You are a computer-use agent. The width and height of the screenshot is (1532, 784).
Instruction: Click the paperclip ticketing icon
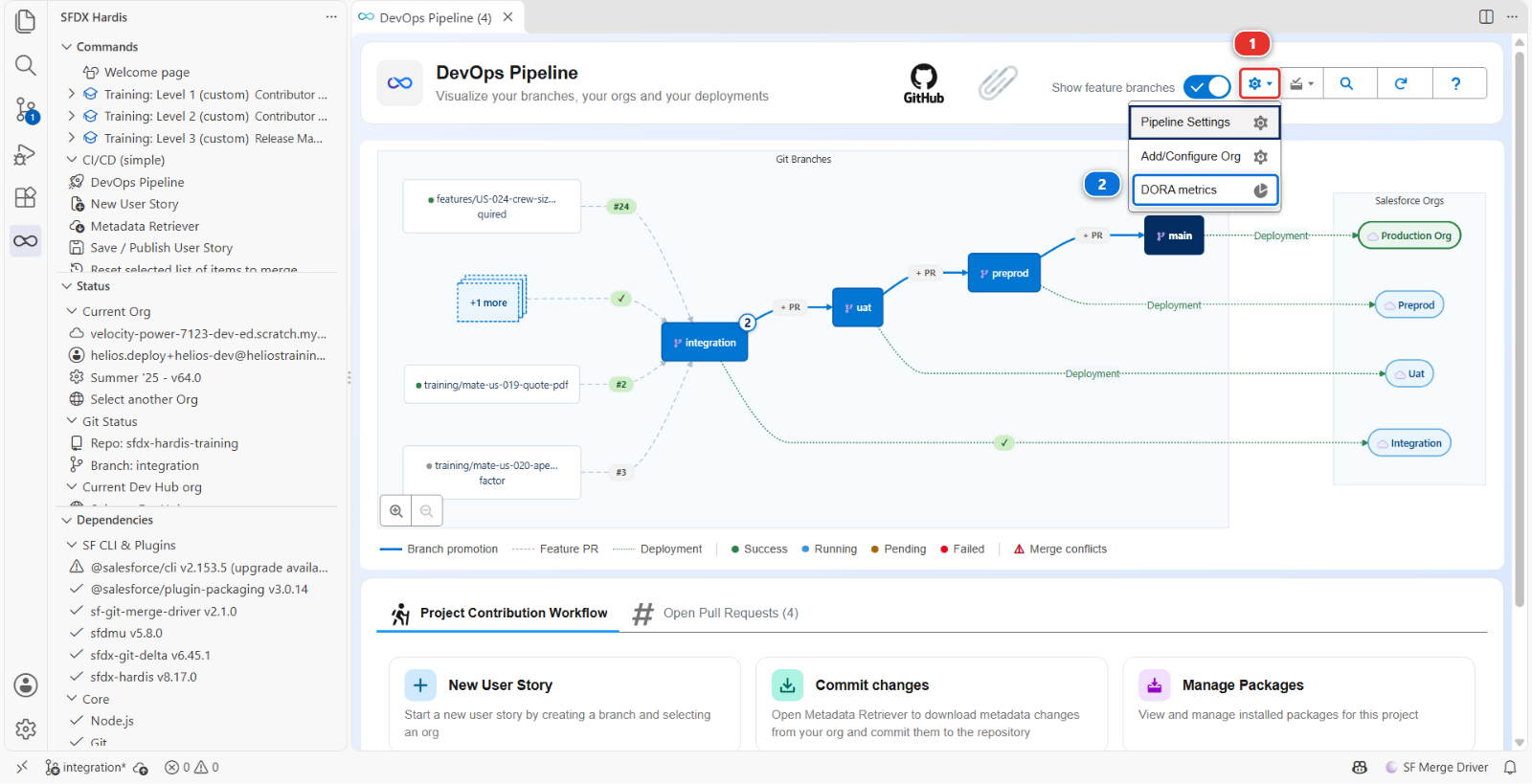click(x=998, y=83)
